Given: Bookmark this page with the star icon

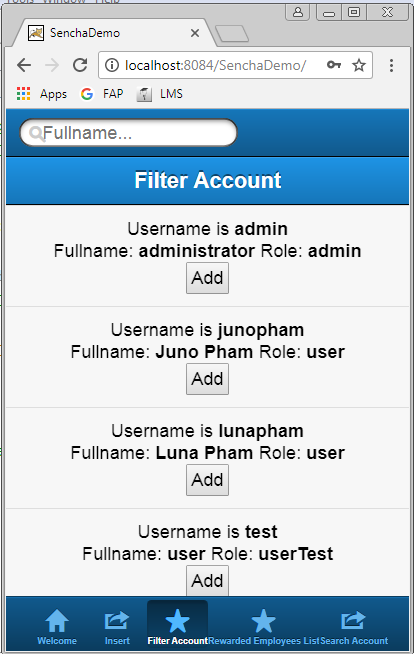Looking at the screenshot, I should [359, 65].
